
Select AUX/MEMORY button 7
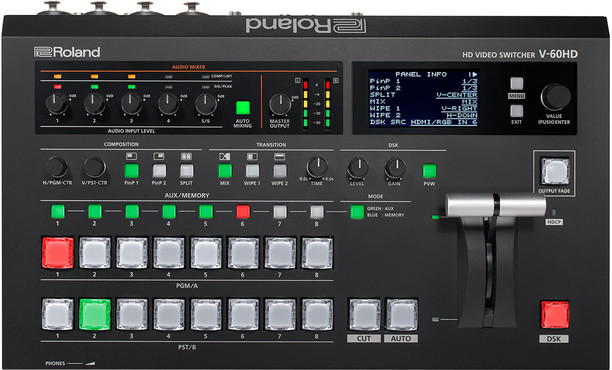pyautogui.click(x=280, y=212)
